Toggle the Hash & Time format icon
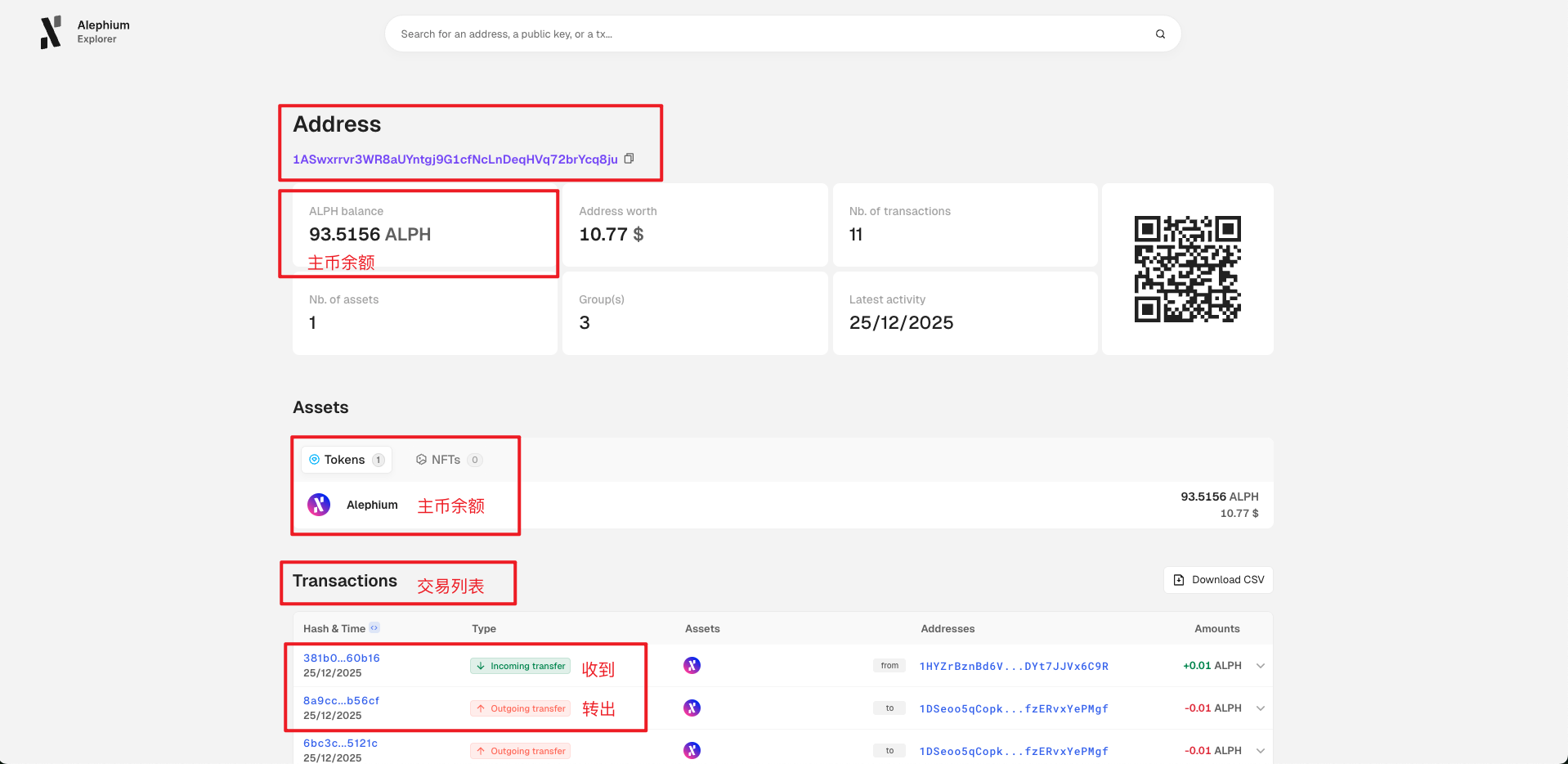1568x764 pixels. [374, 628]
